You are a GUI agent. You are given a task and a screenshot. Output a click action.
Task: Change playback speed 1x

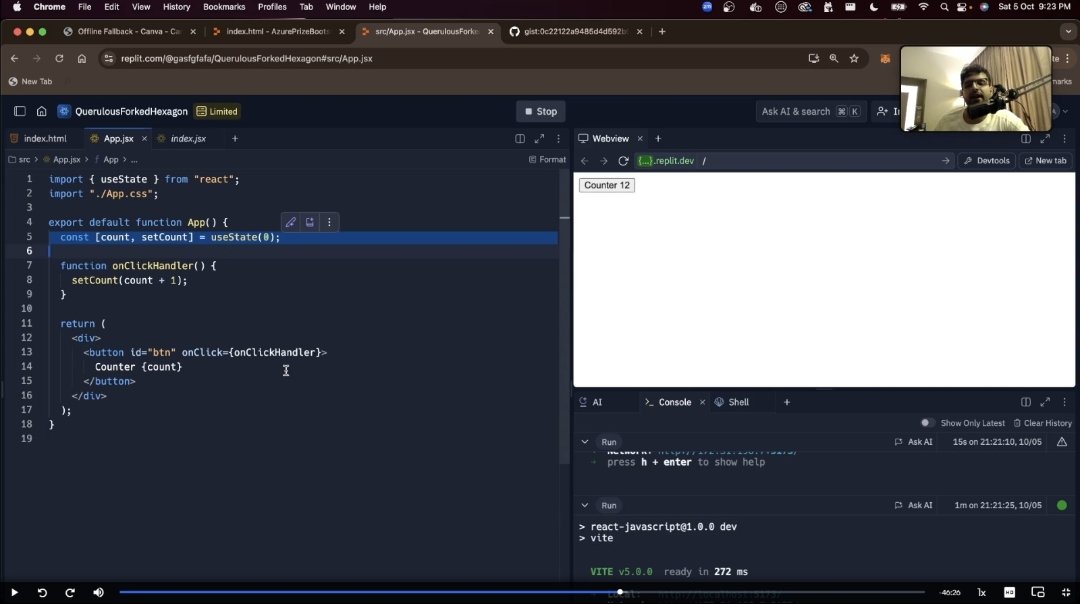pos(982,592)
